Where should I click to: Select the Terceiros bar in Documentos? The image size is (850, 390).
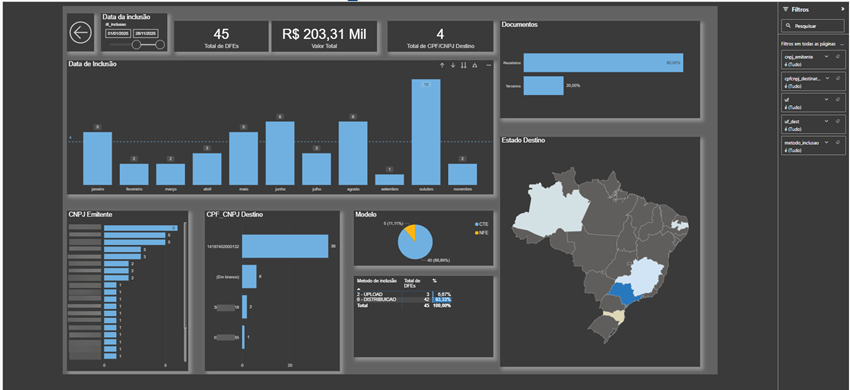point(544,85)
